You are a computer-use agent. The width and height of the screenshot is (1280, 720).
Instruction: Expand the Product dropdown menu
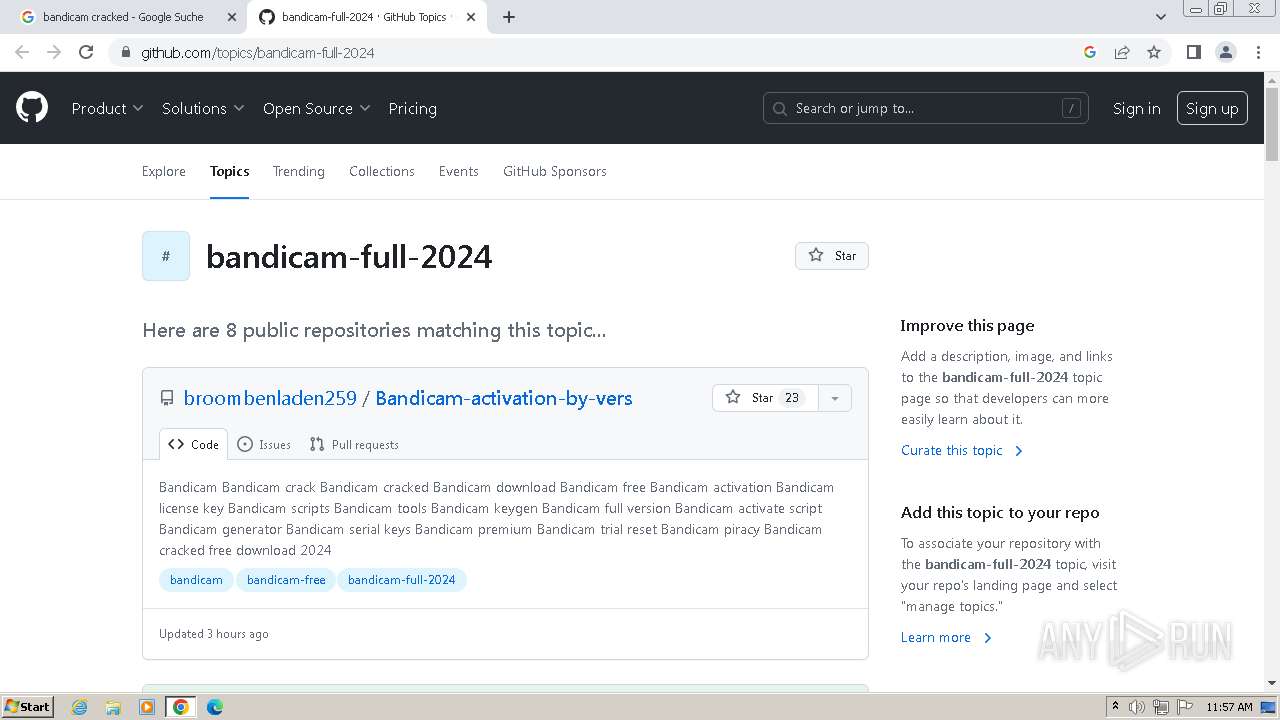[x=107, y=108]
